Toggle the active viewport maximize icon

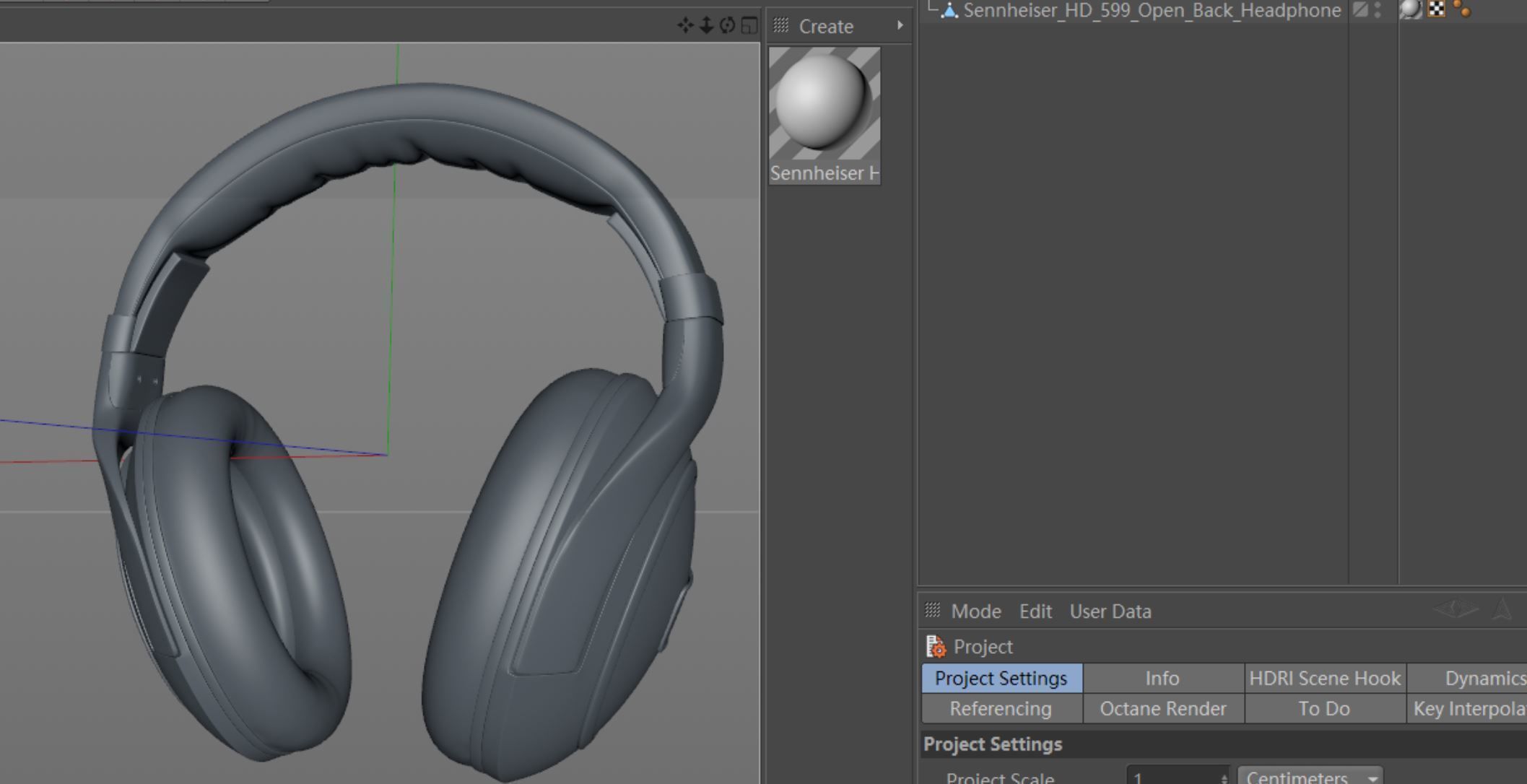(x=749, y=26)
